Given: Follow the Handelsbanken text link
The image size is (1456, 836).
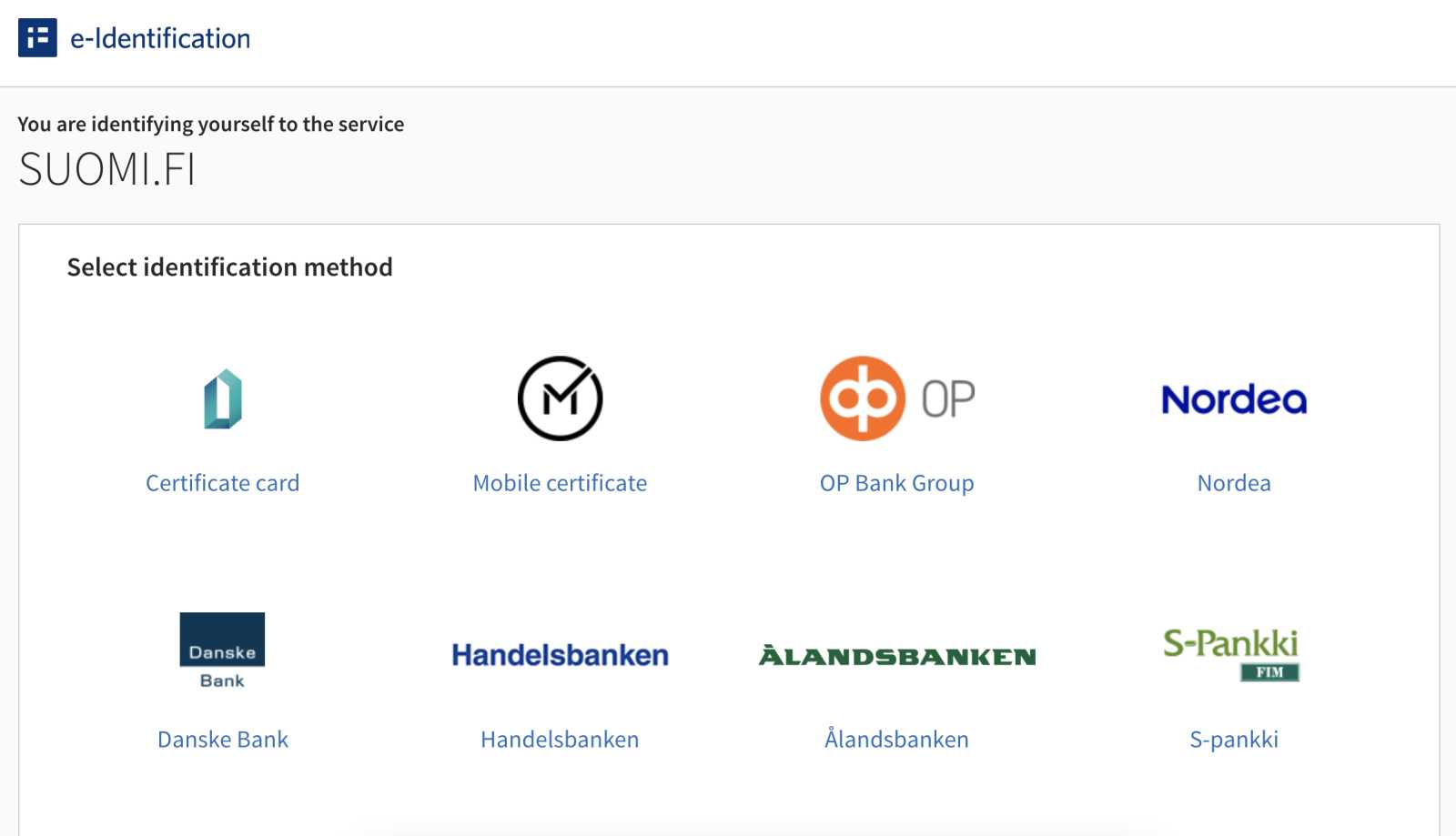Looking at the screenshot, I should pos(560,740).
